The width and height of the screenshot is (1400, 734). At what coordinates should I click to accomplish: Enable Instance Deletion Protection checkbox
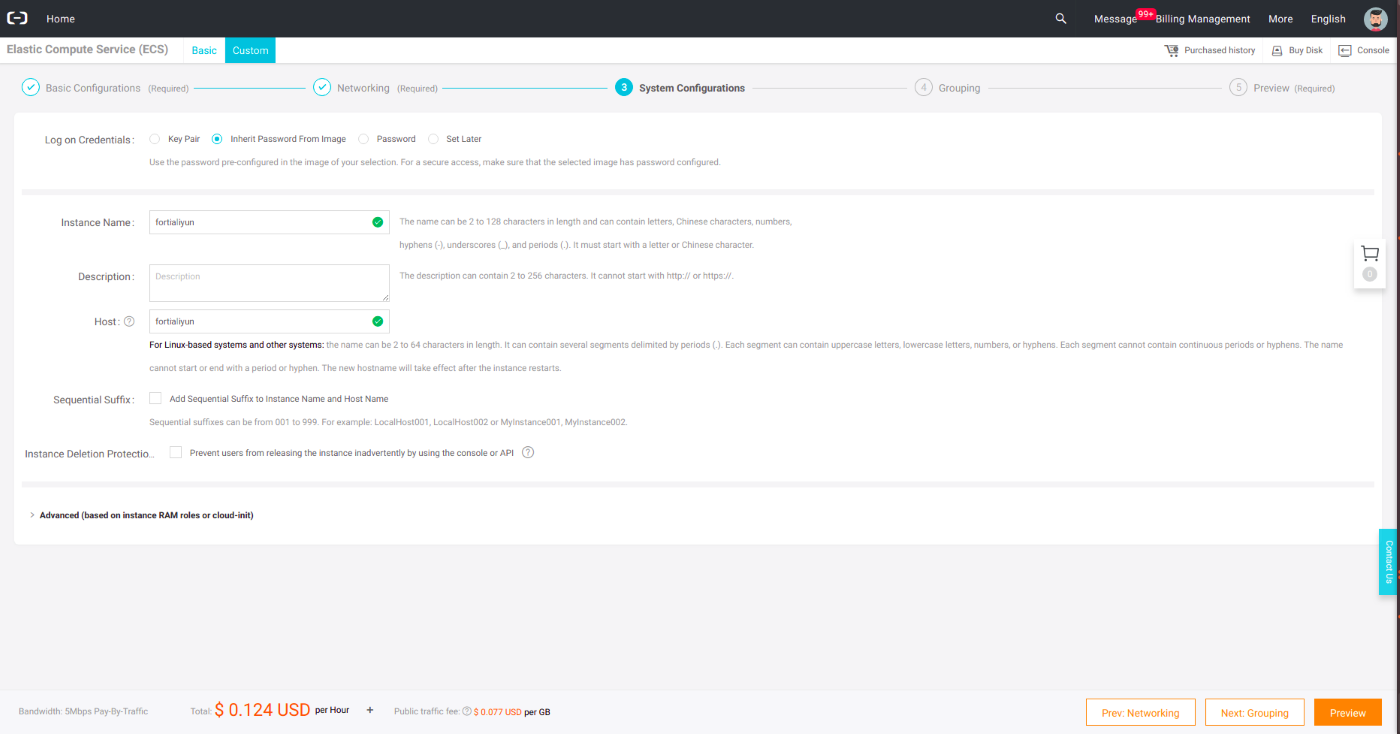(175, 452)
